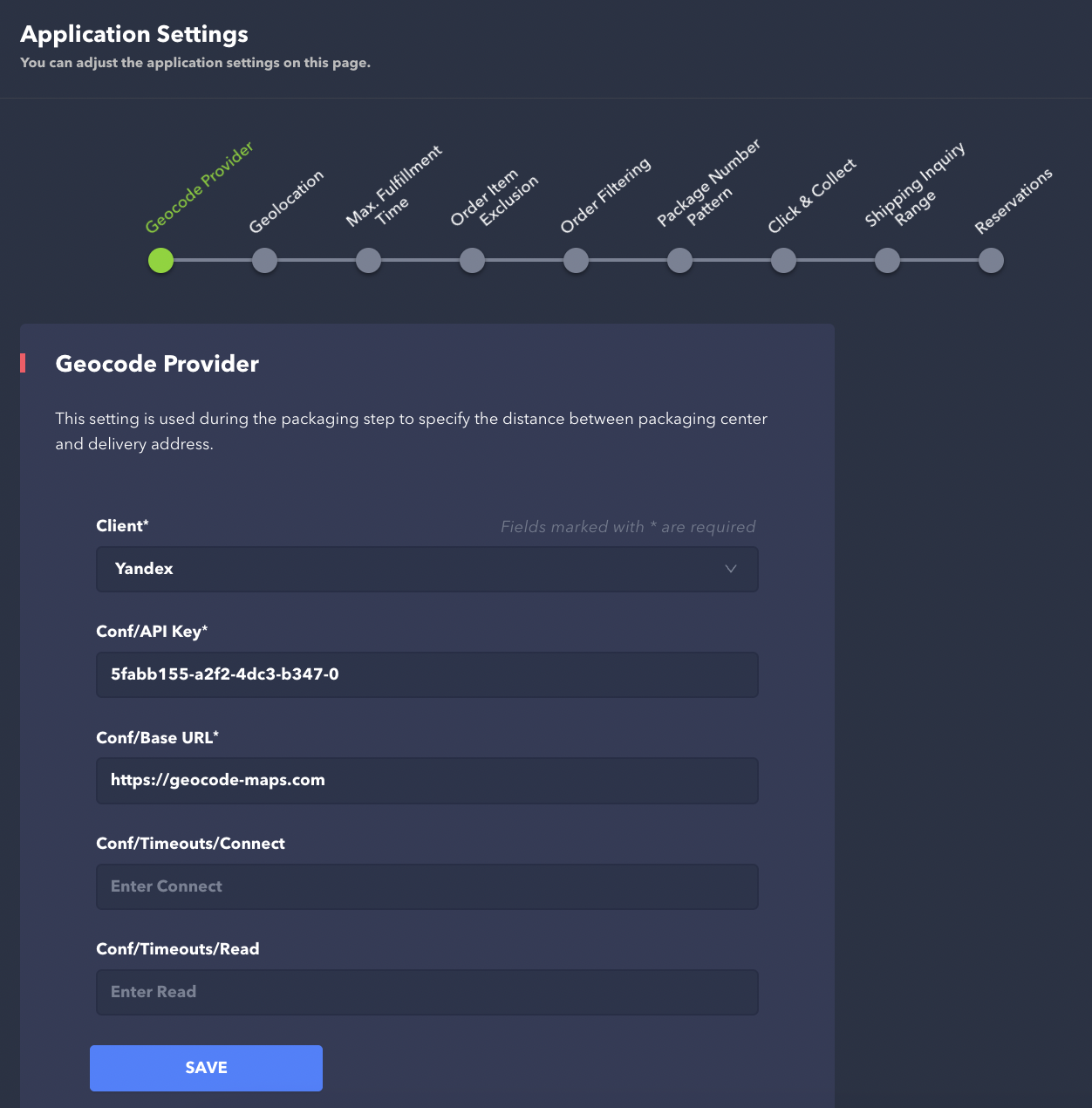Open the Yandex client combo box
This screenshot has width=1092, height=1108.
[x=410, y=569]
